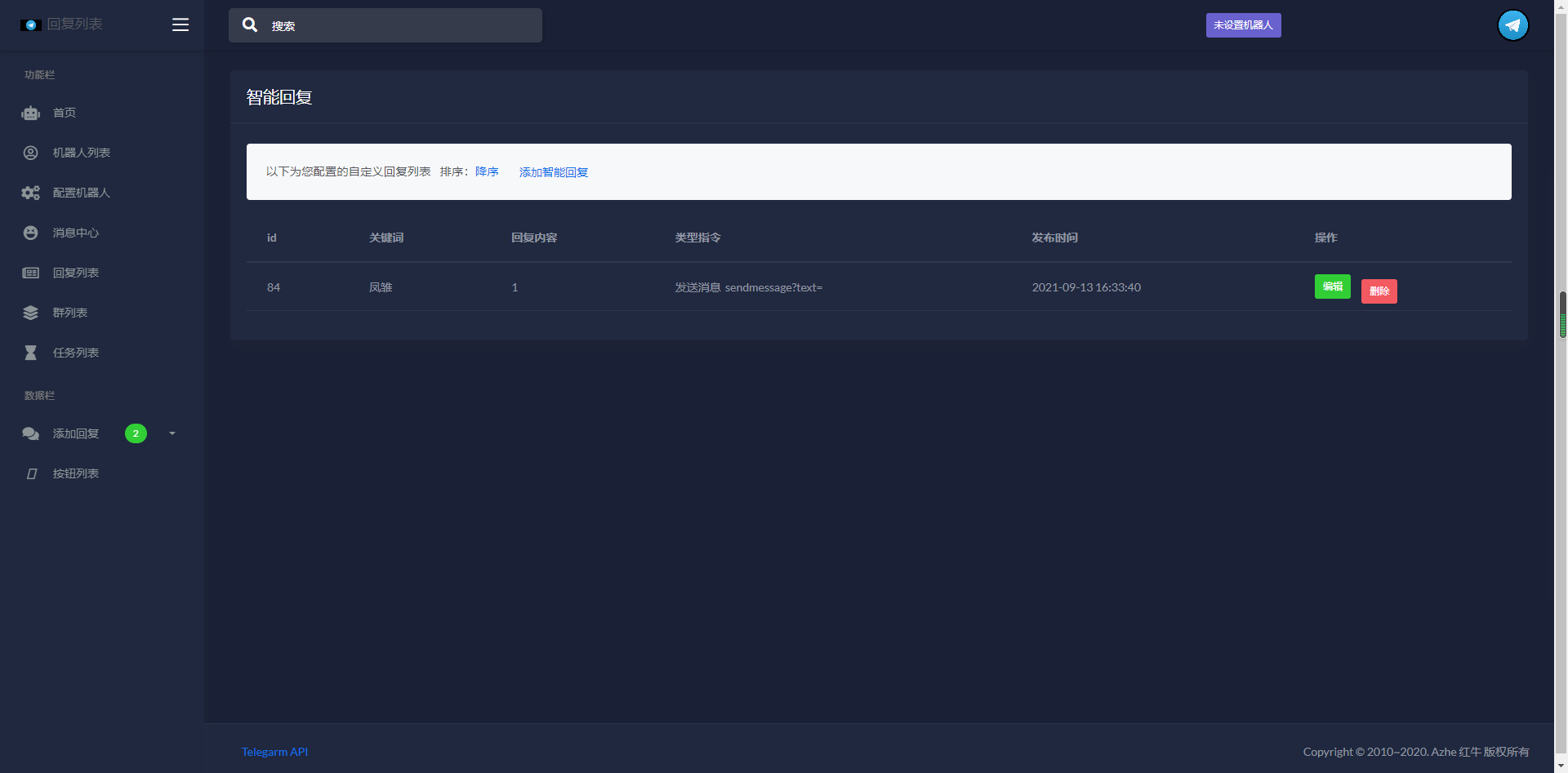1568x773 pixels.
Task: Open the 添加智能回复 link
Action: click(554, 172)
